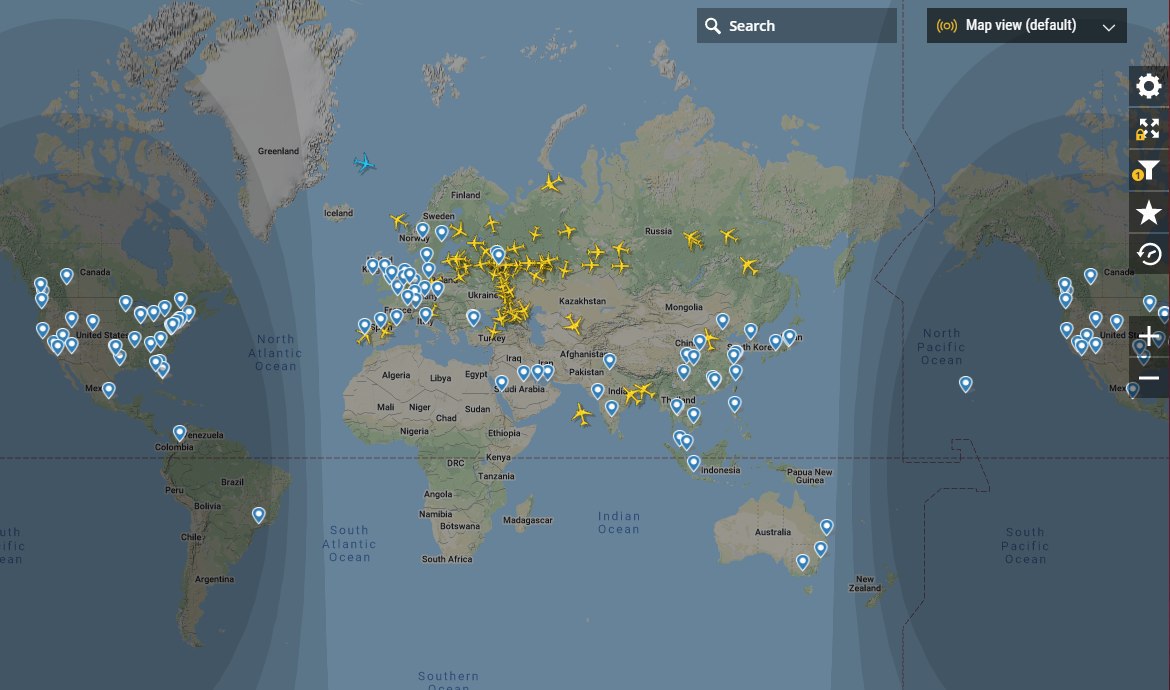This screenshot has width=1170, height=690.
Task: Open the airport pin in North Pacific Ocean
Action: tap(966, 384)
